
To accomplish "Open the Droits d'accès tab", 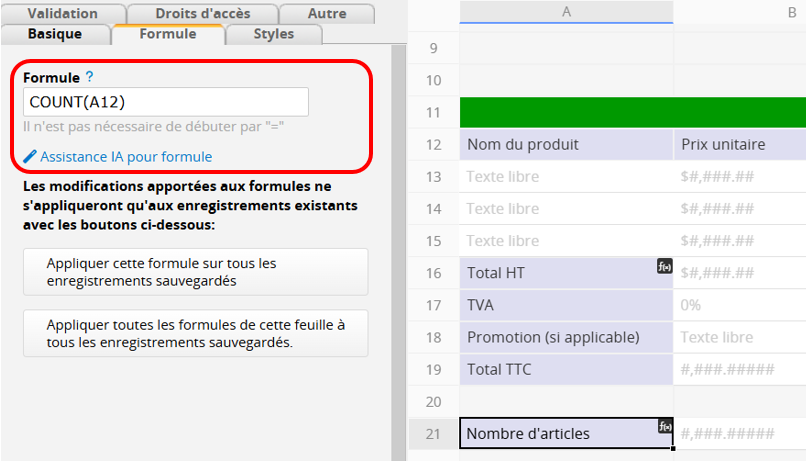I will [203, 14].
